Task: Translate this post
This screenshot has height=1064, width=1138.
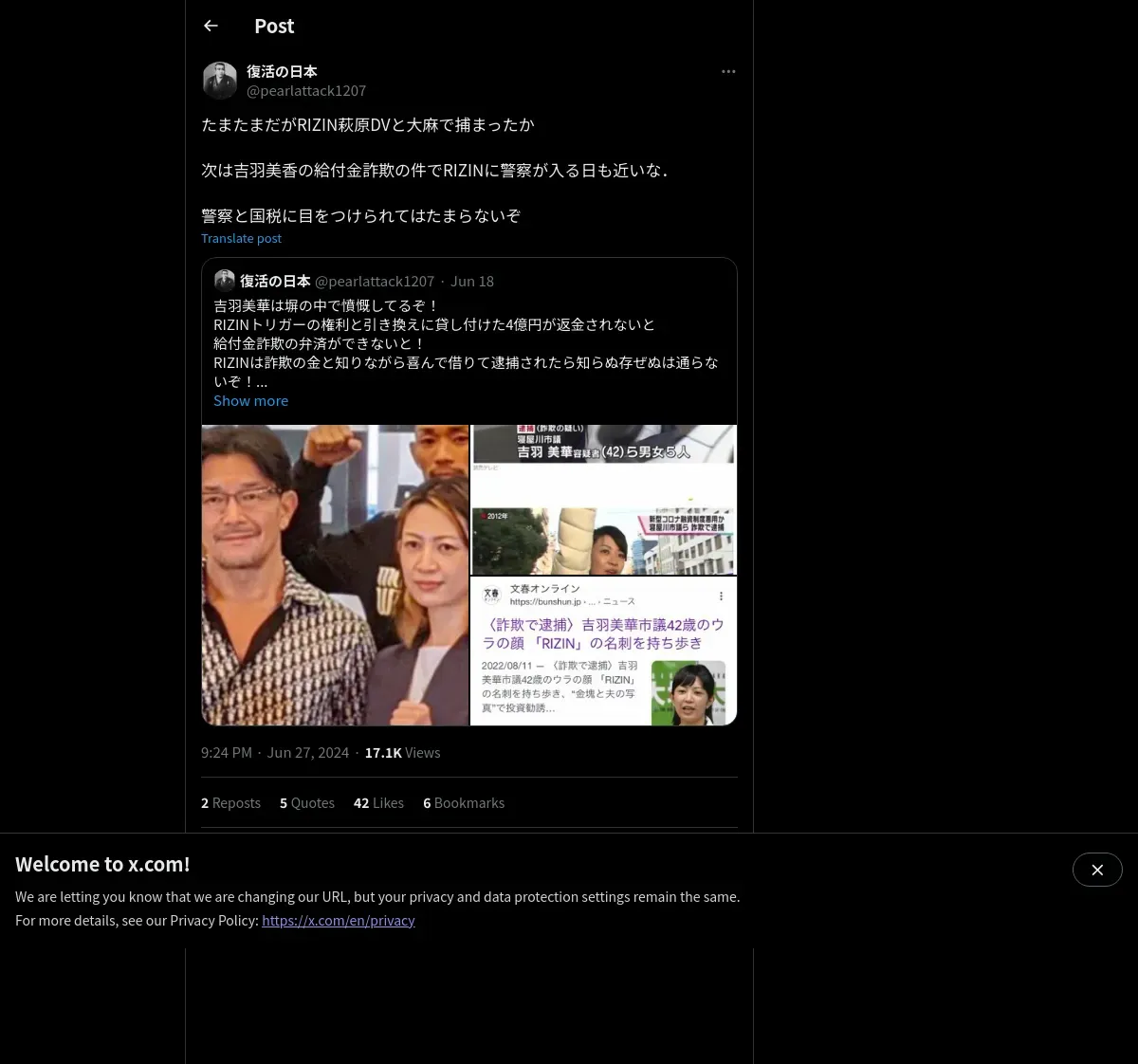Action: pos(241,238)
